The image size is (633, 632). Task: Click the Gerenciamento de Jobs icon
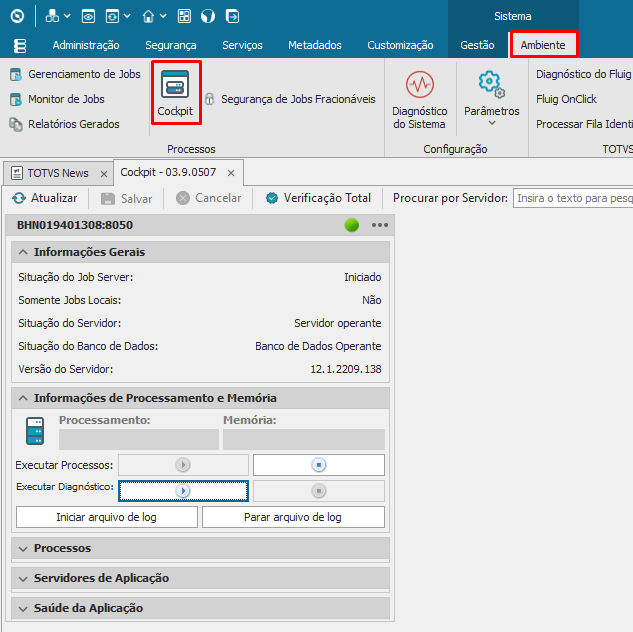(x=16, y=74)
